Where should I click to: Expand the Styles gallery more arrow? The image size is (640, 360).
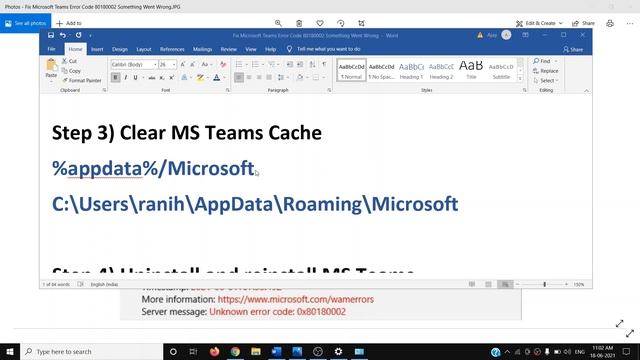520,78
